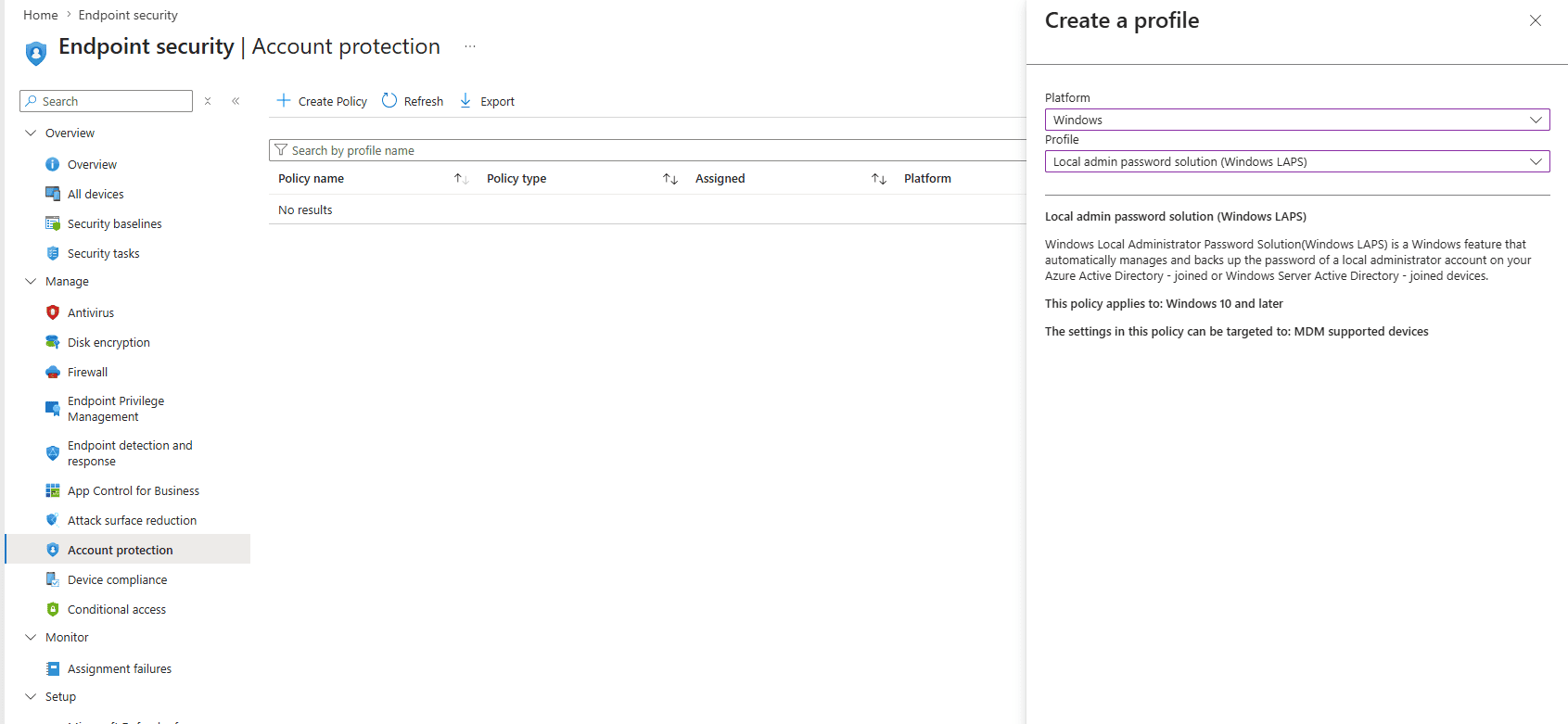Click the Refresh circular arrow icon
This screenshot has height=724, width=1568.
[389, 100]
